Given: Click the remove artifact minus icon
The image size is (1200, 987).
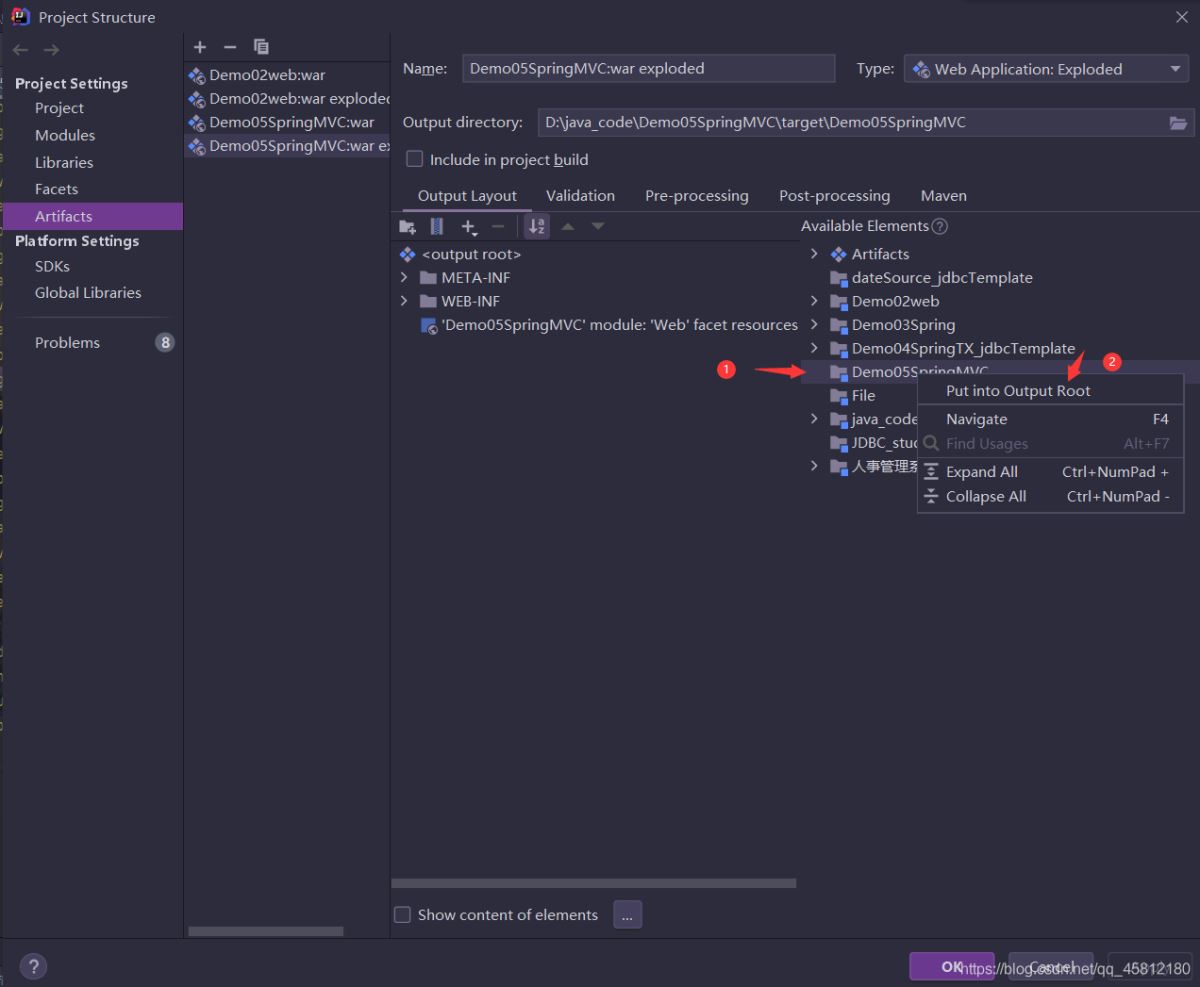Looking at the screenshot, I should click(x=229, y=47).
